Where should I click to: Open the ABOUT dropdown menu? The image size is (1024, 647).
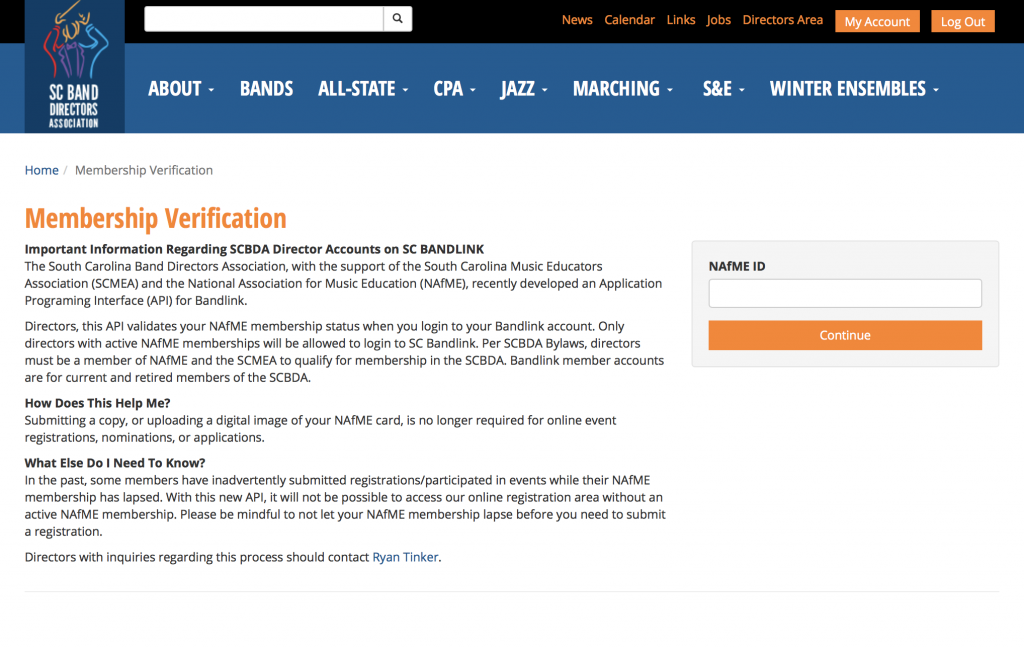click(180, 88)
